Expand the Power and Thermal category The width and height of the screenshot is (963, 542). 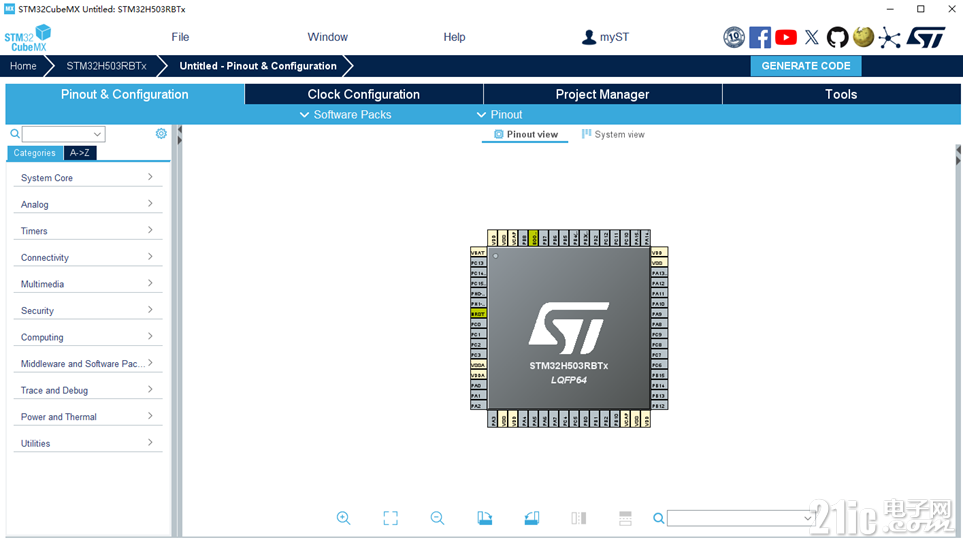click(87, 417)
